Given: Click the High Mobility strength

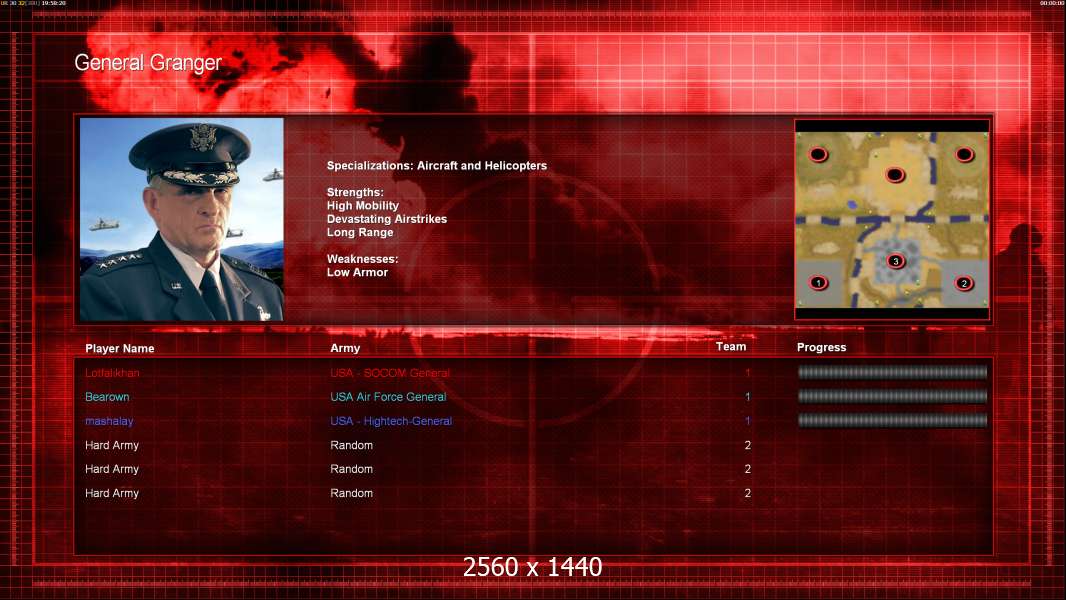Looking at the screenshot, I should [x=362, y=206].
